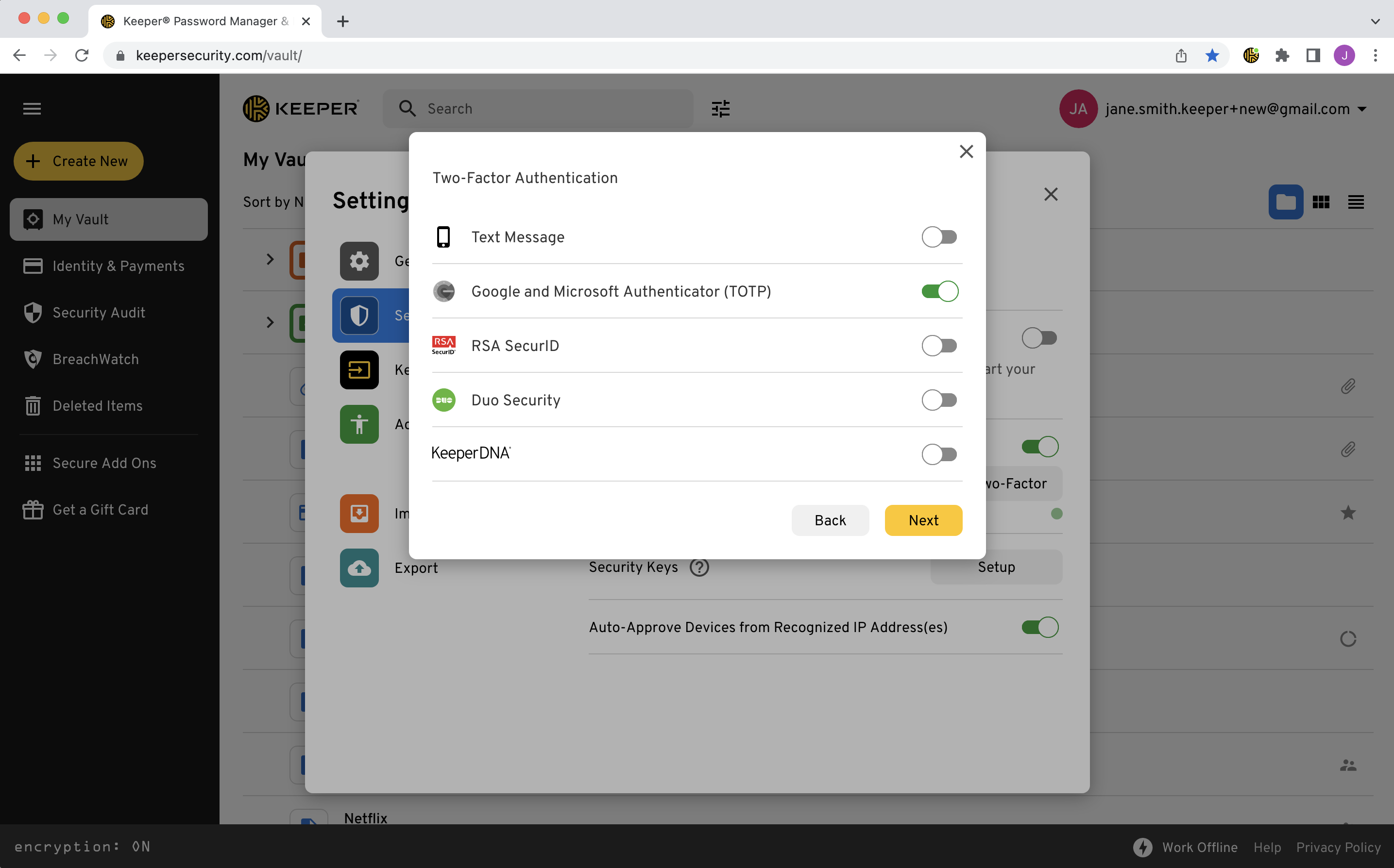Click the search filter options icon

click(720, 109)
